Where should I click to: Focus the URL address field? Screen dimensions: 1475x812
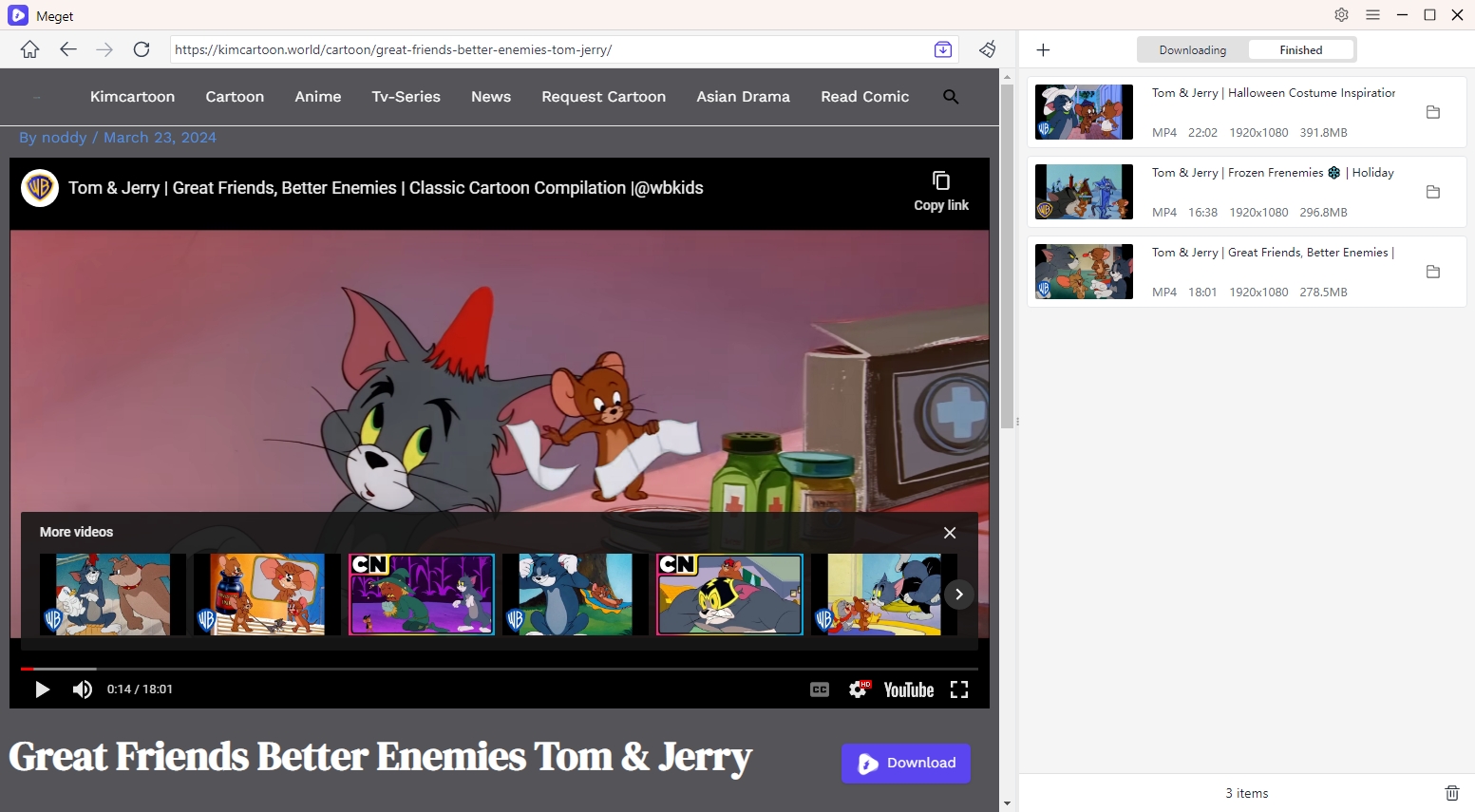coord(549,49)
